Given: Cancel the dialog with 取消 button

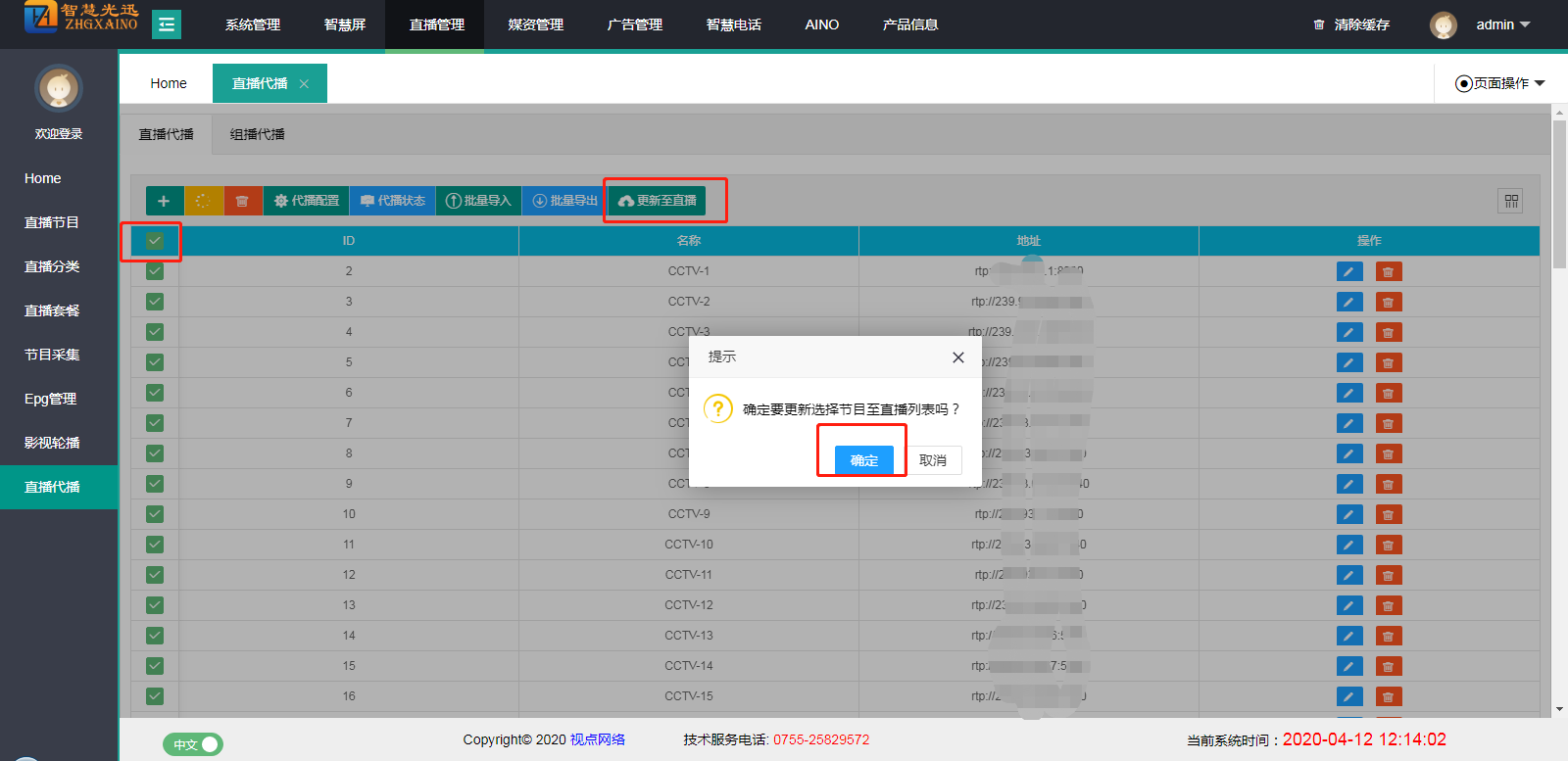Looking at the screenshot, I should 932,460.
